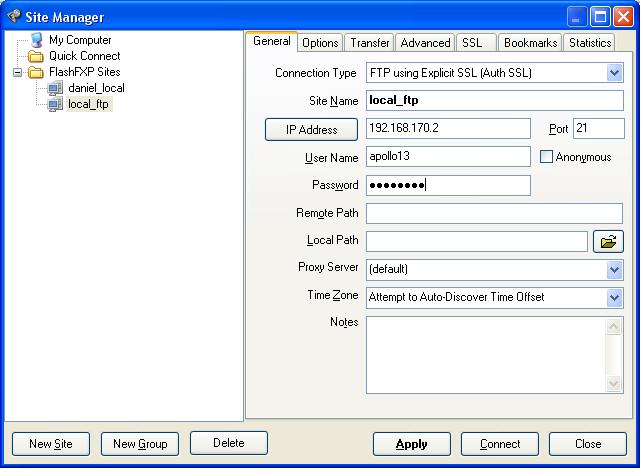
Task: Select the local_ftp site icon
Action: (55, 105)
